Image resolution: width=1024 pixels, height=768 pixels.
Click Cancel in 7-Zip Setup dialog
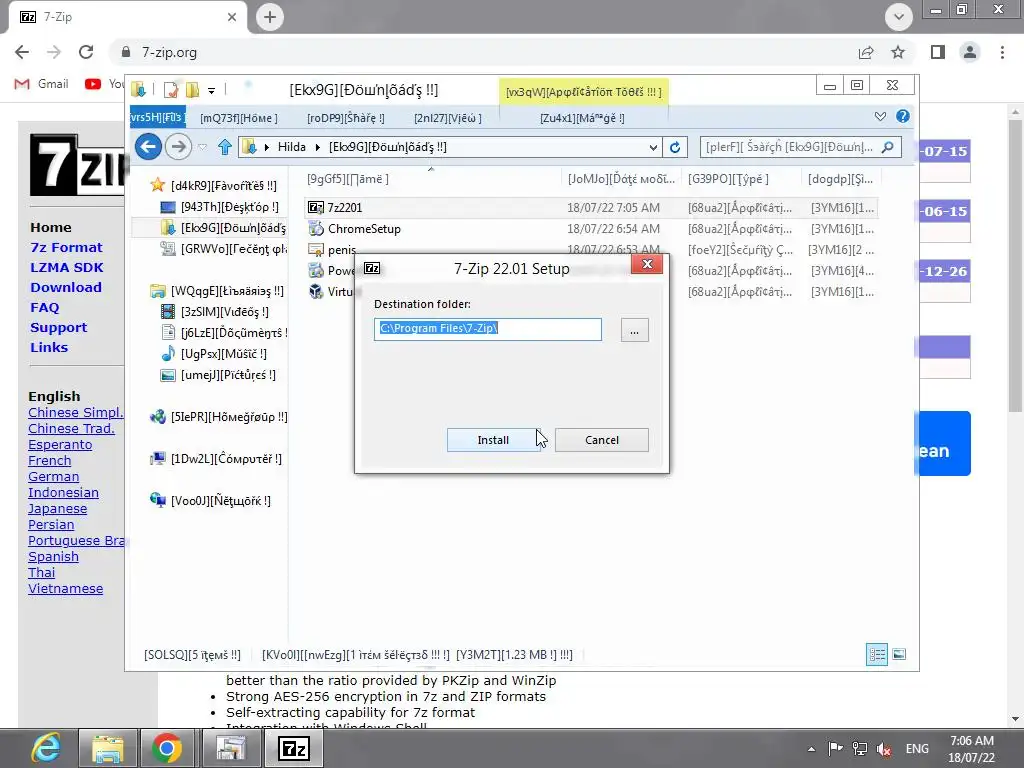coord(601,440)
